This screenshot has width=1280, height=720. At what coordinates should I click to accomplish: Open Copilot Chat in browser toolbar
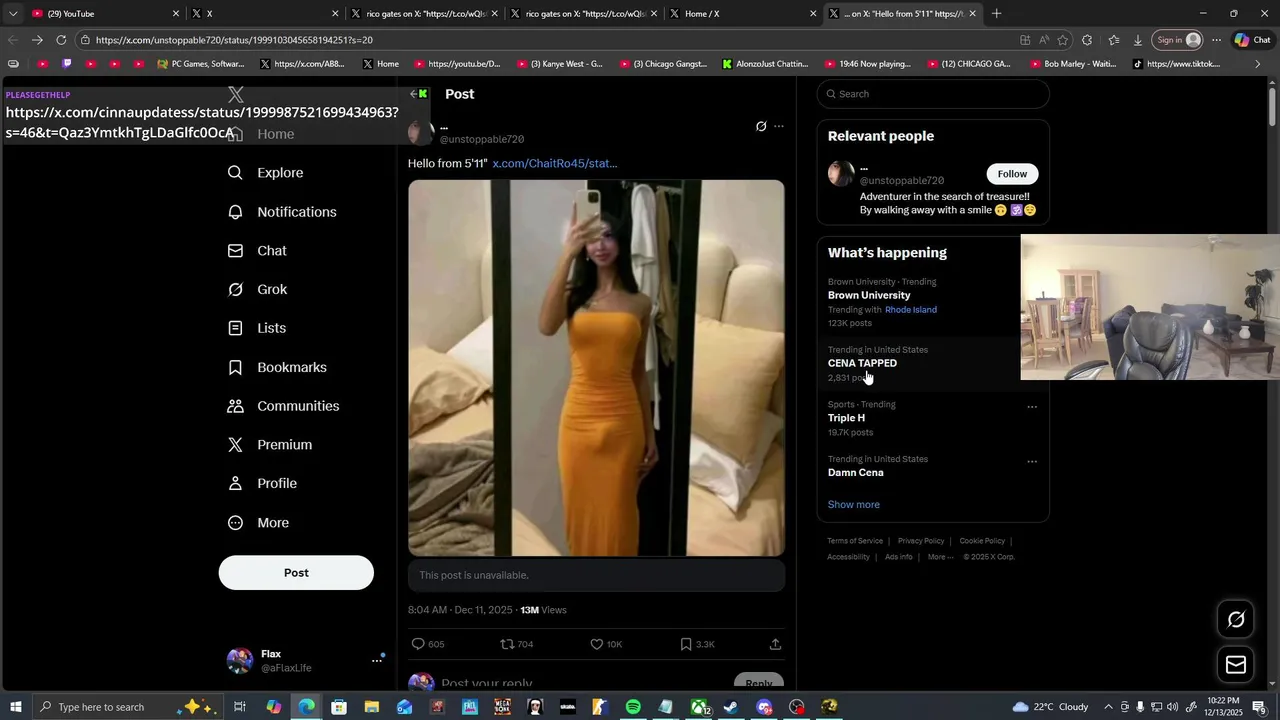point(1253,40)
